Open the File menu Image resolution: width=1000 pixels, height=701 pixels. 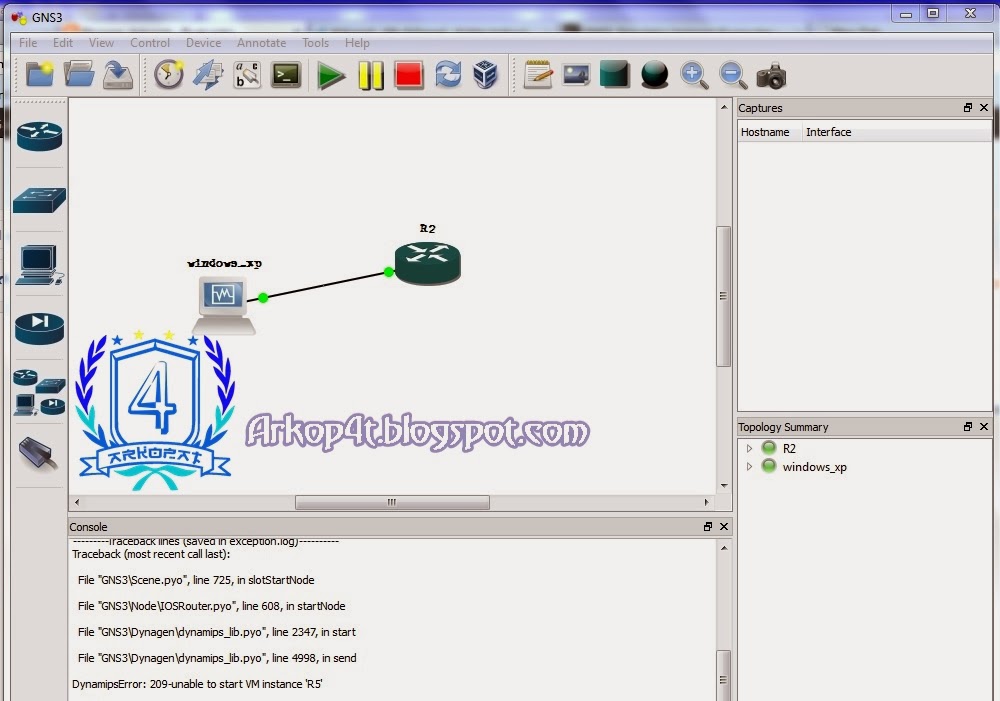click(28, 43)
